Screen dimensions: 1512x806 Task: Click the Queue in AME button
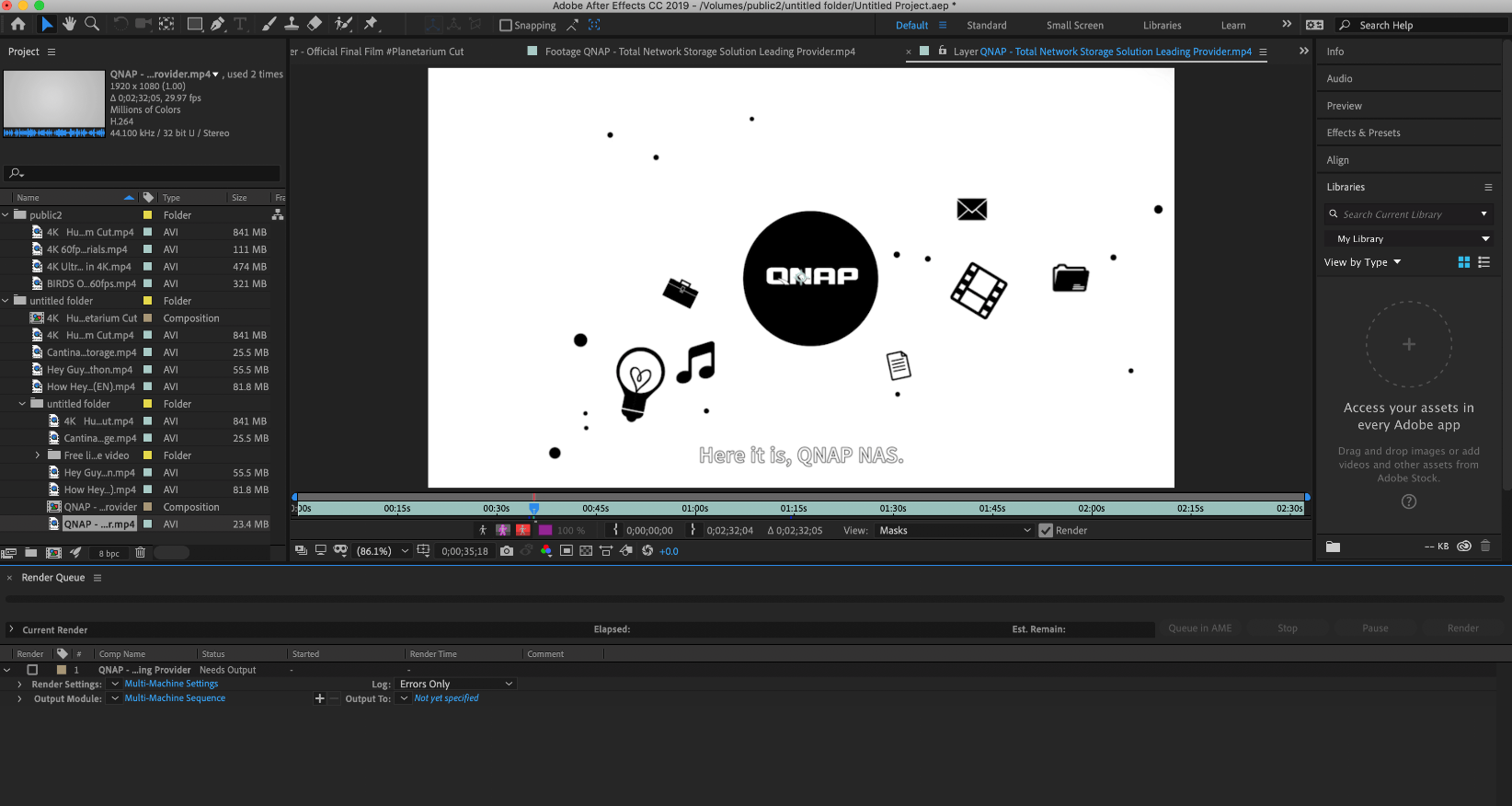[1199, 628]
